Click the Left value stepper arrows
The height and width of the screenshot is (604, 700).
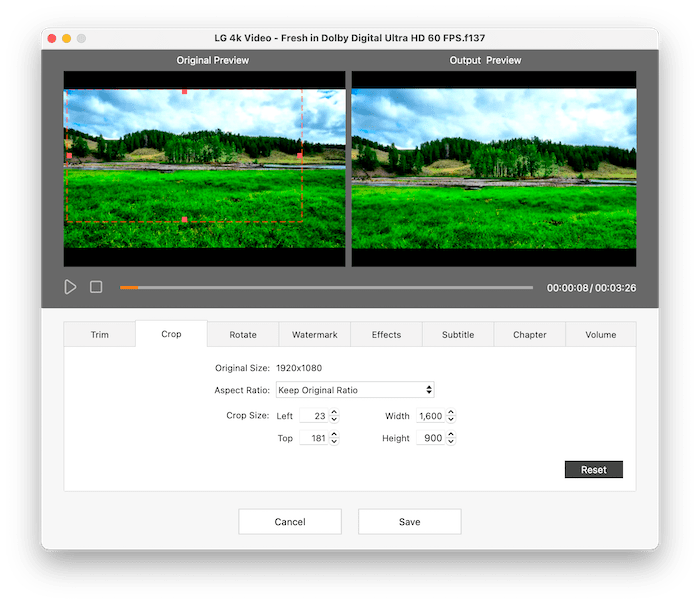pos(334,416)
